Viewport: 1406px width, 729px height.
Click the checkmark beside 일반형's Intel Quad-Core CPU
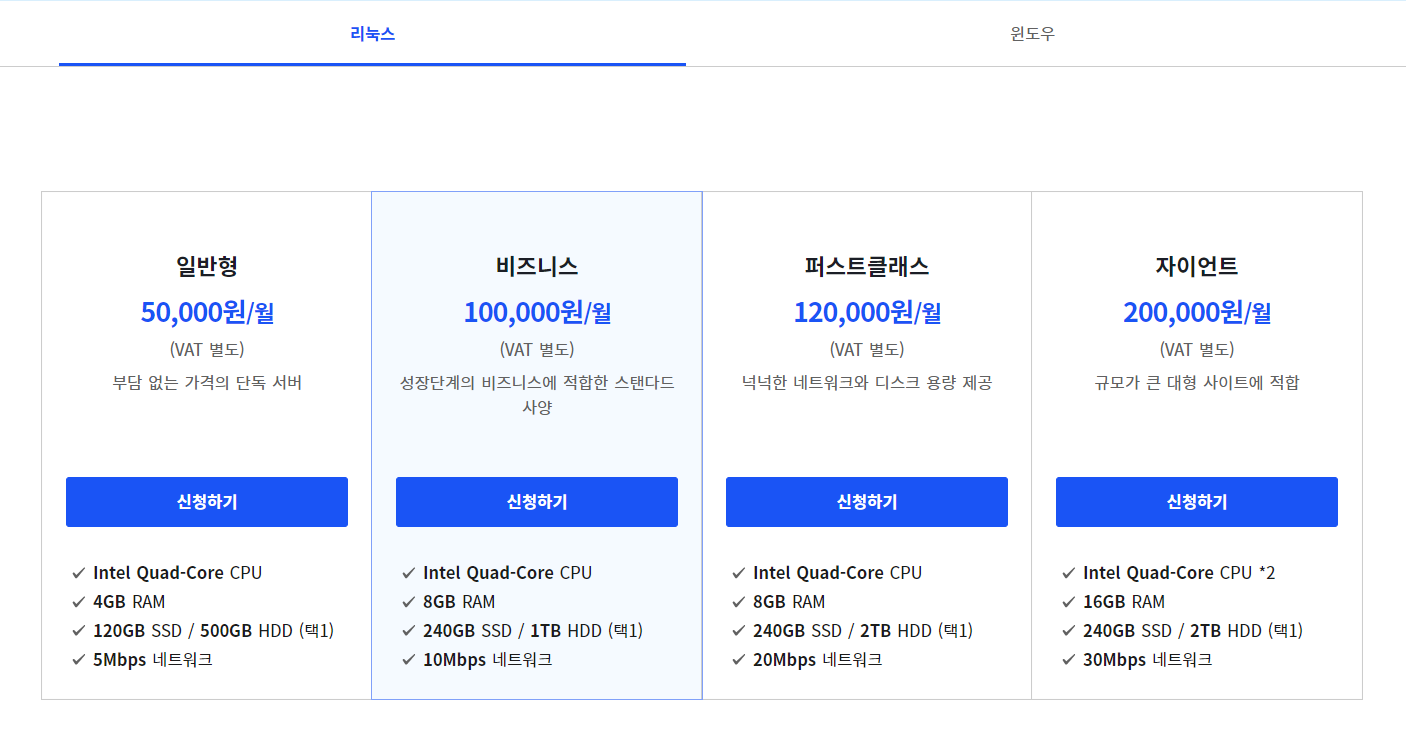pyautogui.click(x=78, y=572)
